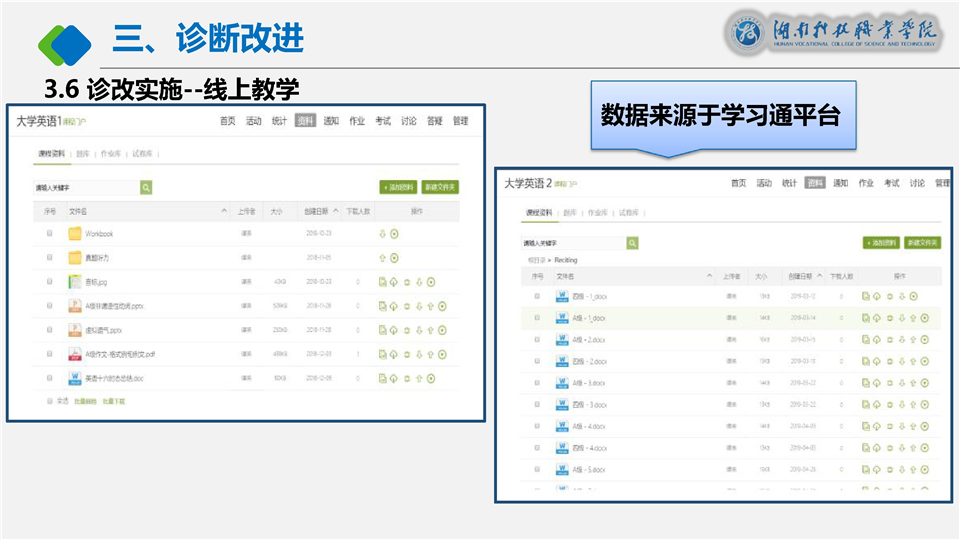The height and width of the screenshot is (540, 960).
Task: Click Word icon of 英语十六时态总结.doc
Action: pyautogui.click(x=75, y=378)
